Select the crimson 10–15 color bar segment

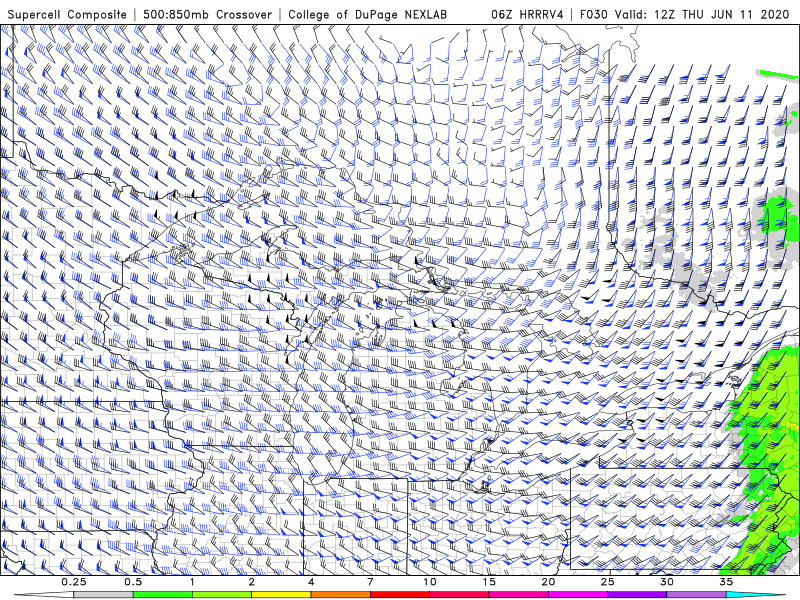(459, 595)
